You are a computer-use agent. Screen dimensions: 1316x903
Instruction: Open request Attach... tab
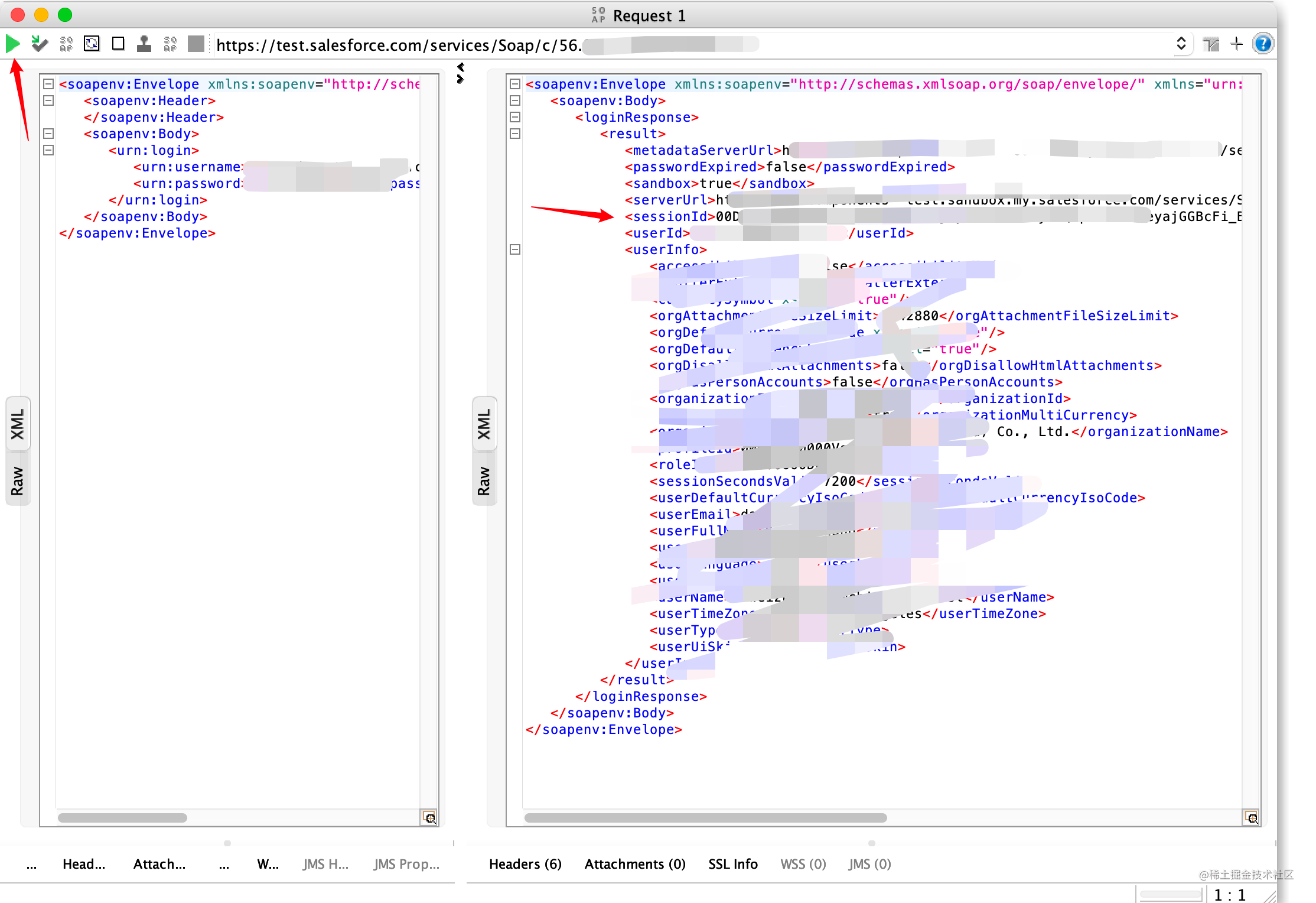point(159,864)
